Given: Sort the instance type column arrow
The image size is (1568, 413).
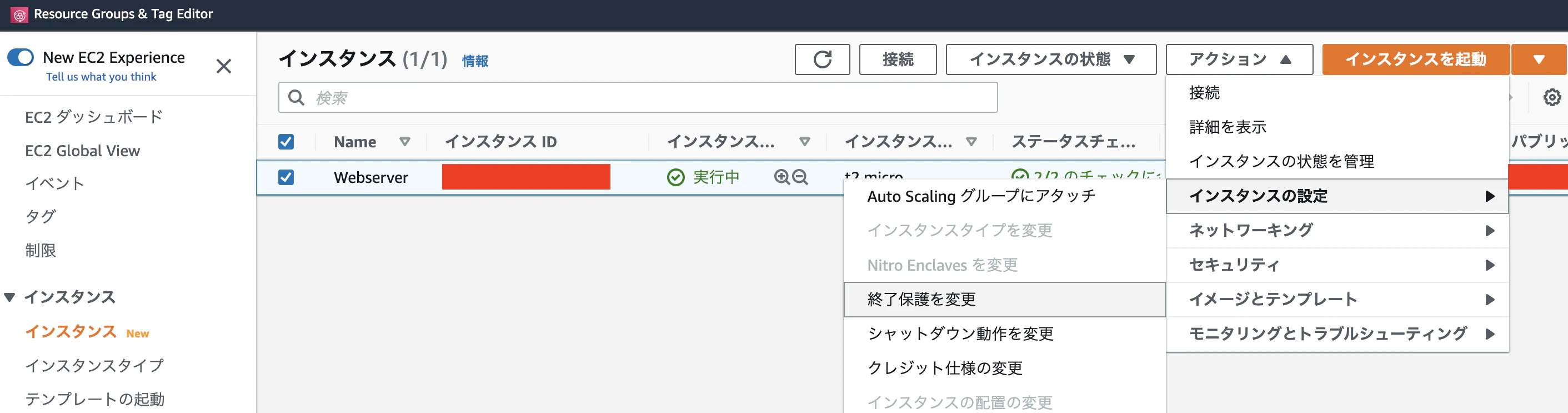Looking at the screenshot, I should [971, 142].
